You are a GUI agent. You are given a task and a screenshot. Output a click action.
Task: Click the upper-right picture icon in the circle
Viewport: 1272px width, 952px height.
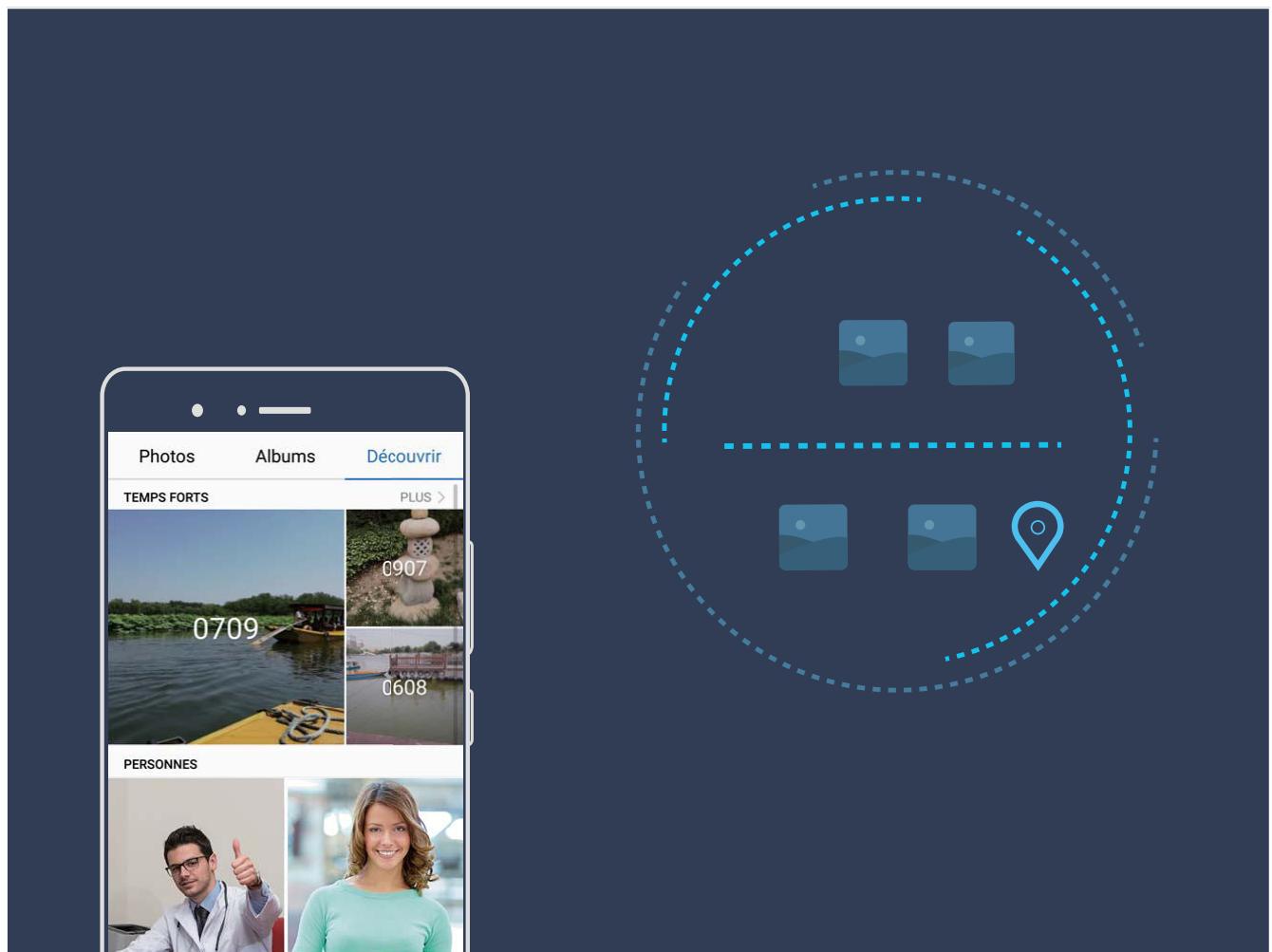tap(981, 353)
